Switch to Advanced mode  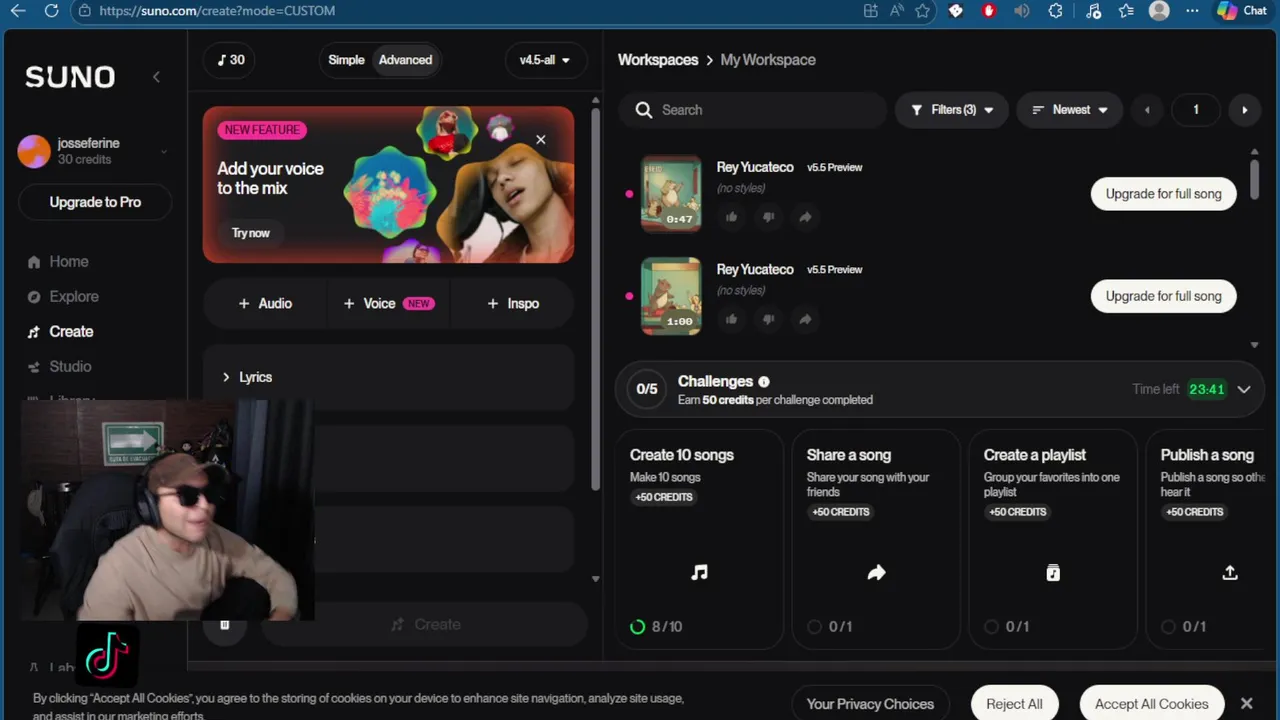point(405,60)
